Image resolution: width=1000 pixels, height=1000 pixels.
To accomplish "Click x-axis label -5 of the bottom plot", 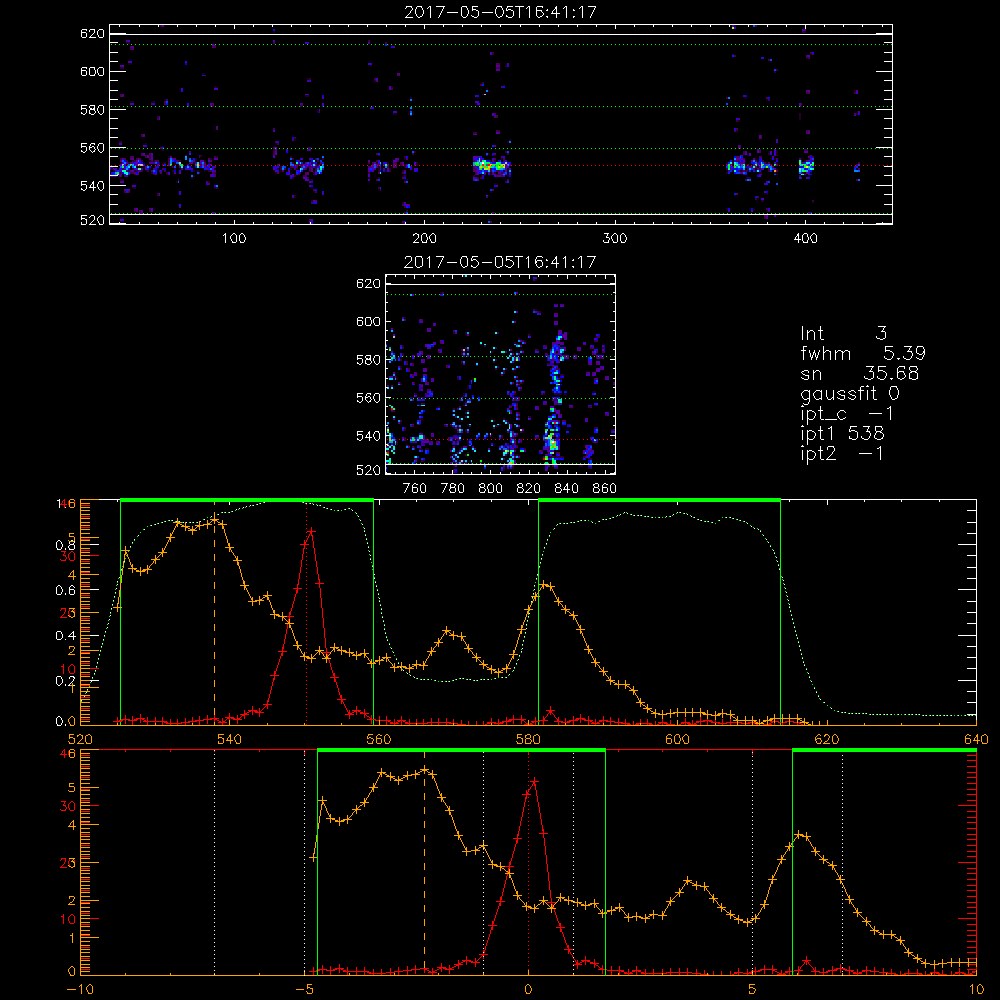I will pos(304,990).
